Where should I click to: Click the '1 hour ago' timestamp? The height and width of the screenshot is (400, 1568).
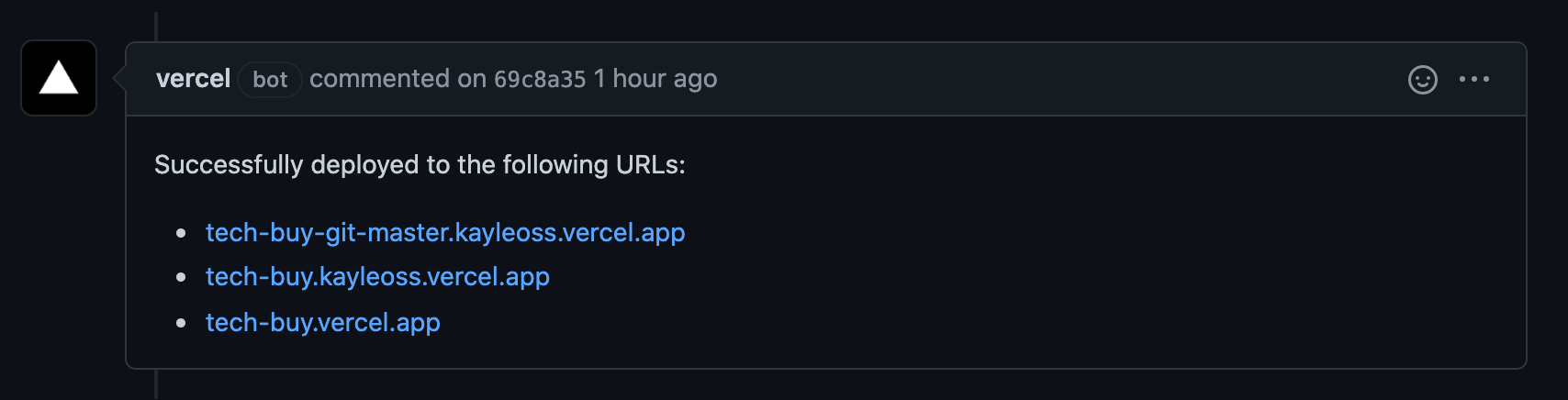[x=655, y=80]
